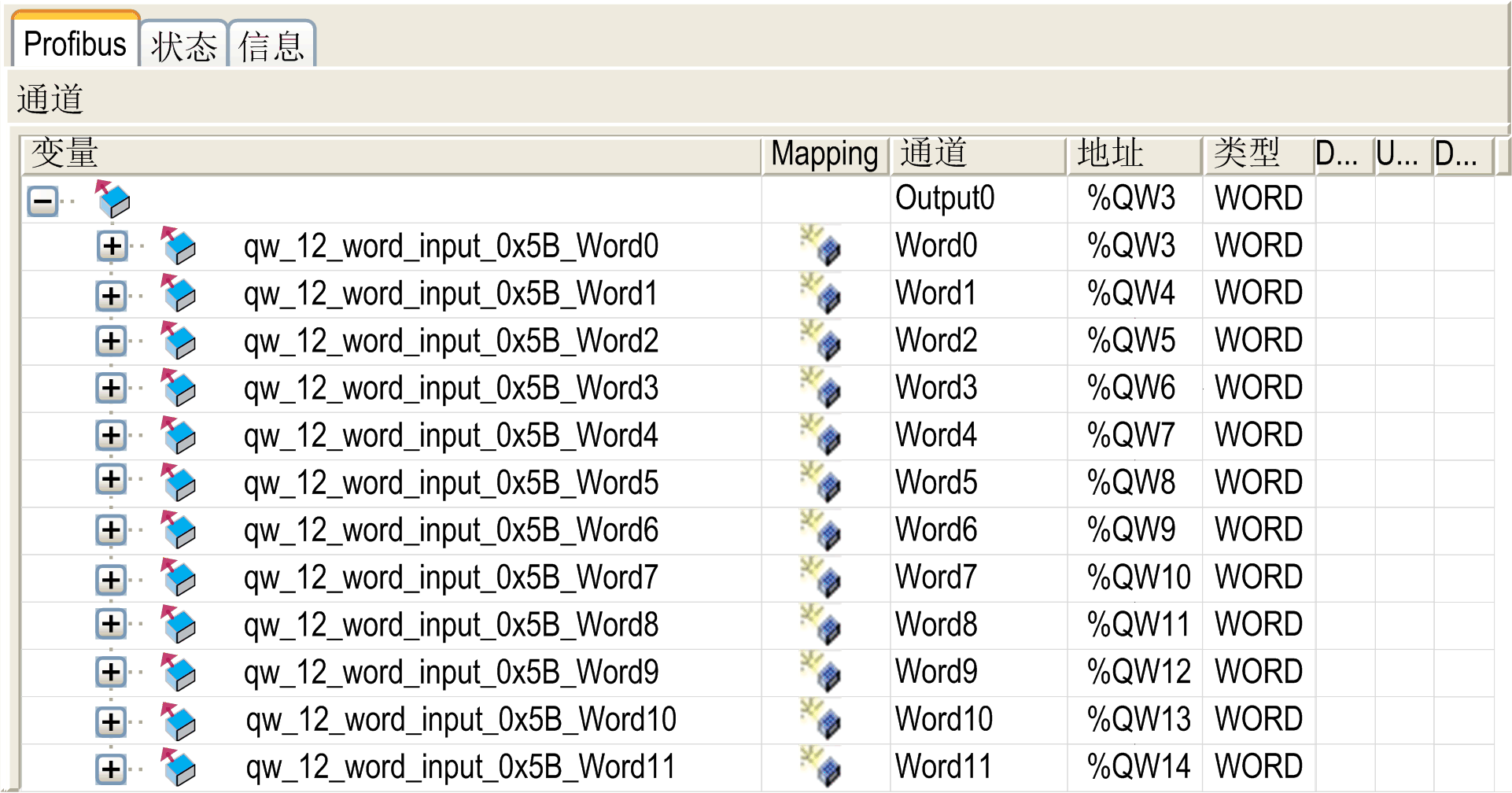The height and width of the screenshot is (793, 1512).
Task: Expand the qw_12_word_input_0x5B_Word10 node
Action: tap(112, 721)
